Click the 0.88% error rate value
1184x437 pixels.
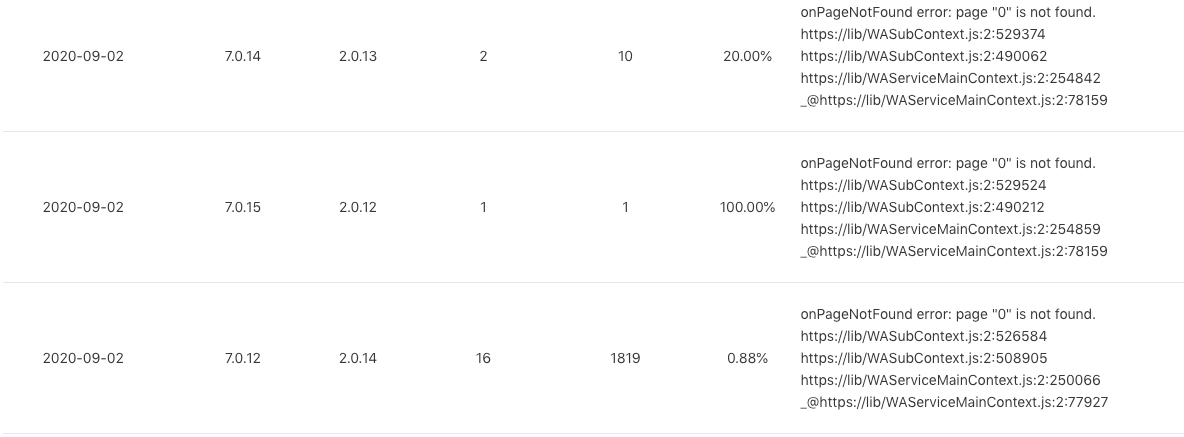[x=748, y=359]
